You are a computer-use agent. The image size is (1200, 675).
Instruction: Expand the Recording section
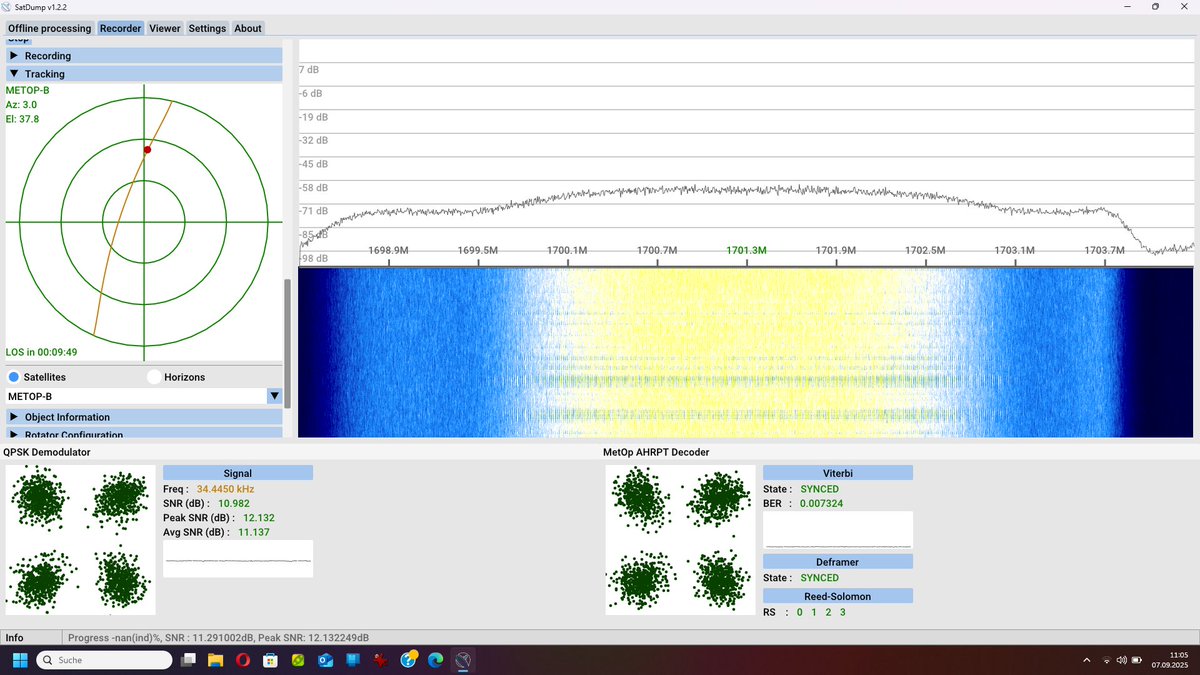coord(144,56)
